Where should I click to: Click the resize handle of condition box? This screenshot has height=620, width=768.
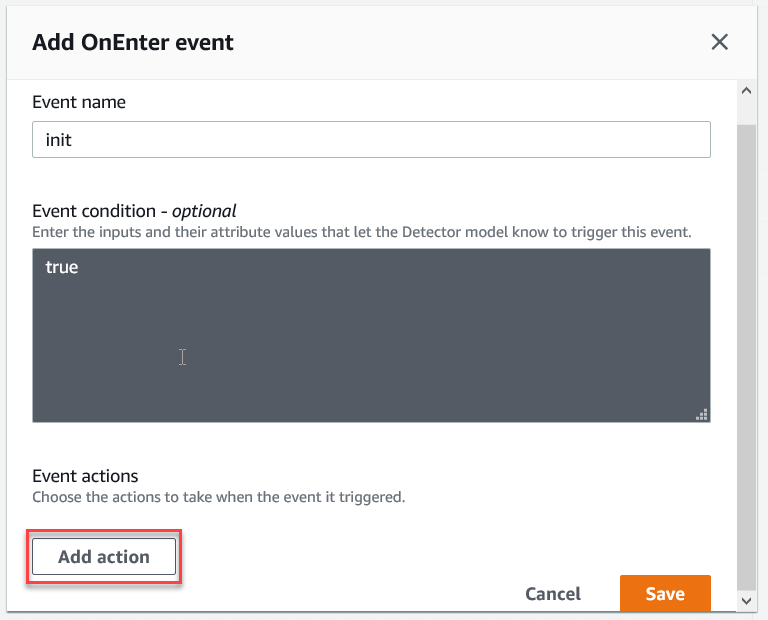pyautogui.click(x=702, y=414)
